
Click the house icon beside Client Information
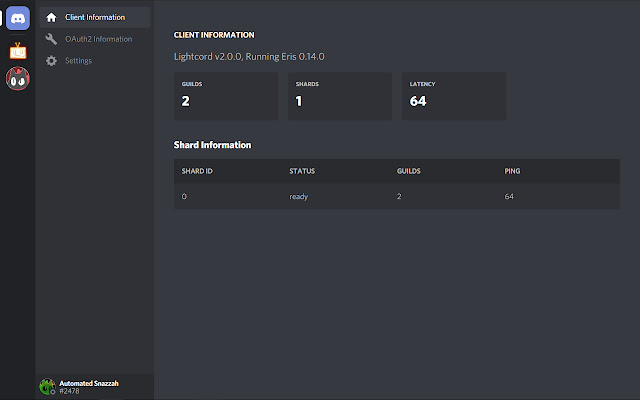(x=51, y=17)
